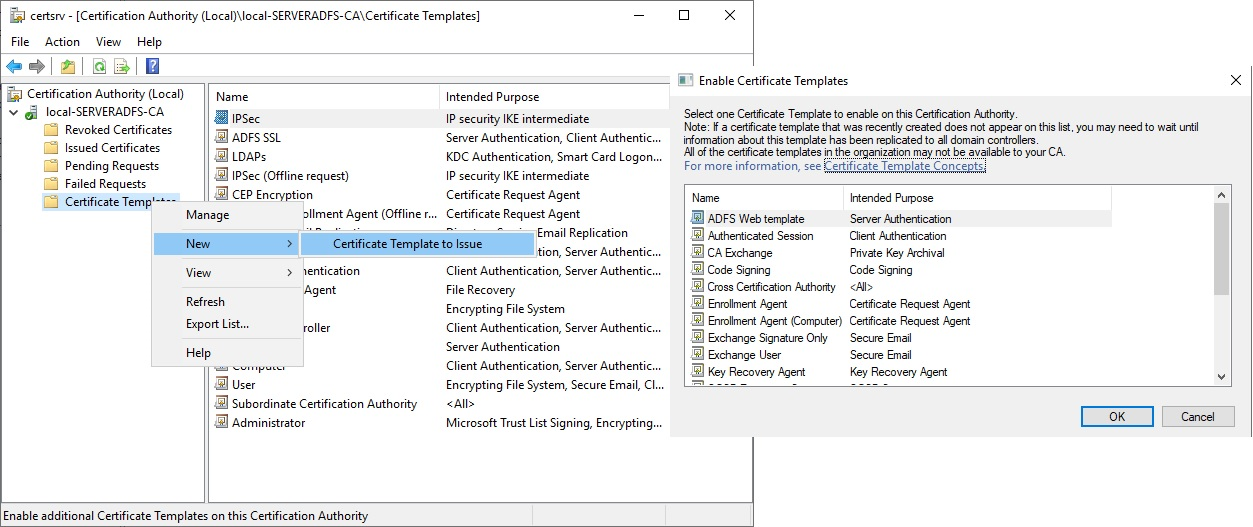Sort by Intended Purpose column in dialog
The width and height of the screenshot is (1253, 527).
pyautogui.click(x=891, y=198)
